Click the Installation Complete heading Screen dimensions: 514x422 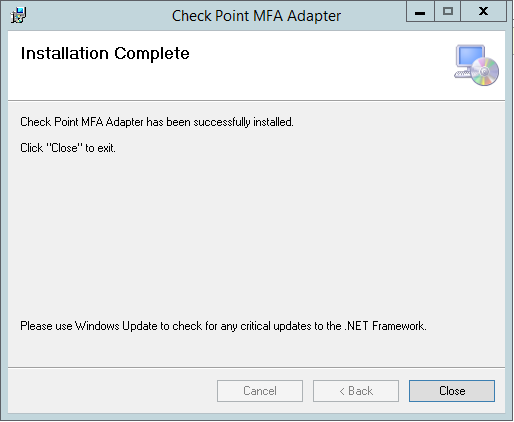pos(105,53)
